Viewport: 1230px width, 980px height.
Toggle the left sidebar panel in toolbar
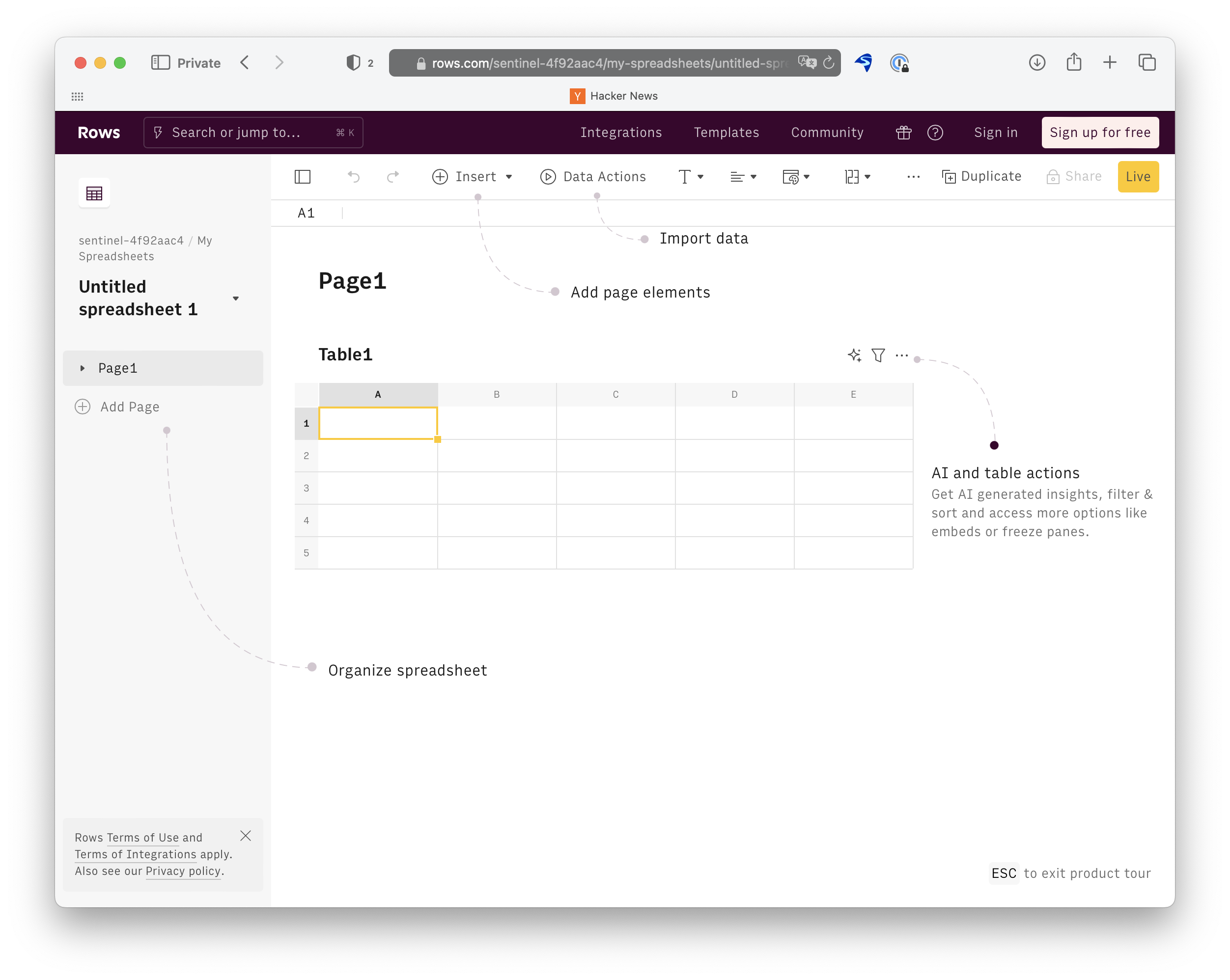(303, 177)
